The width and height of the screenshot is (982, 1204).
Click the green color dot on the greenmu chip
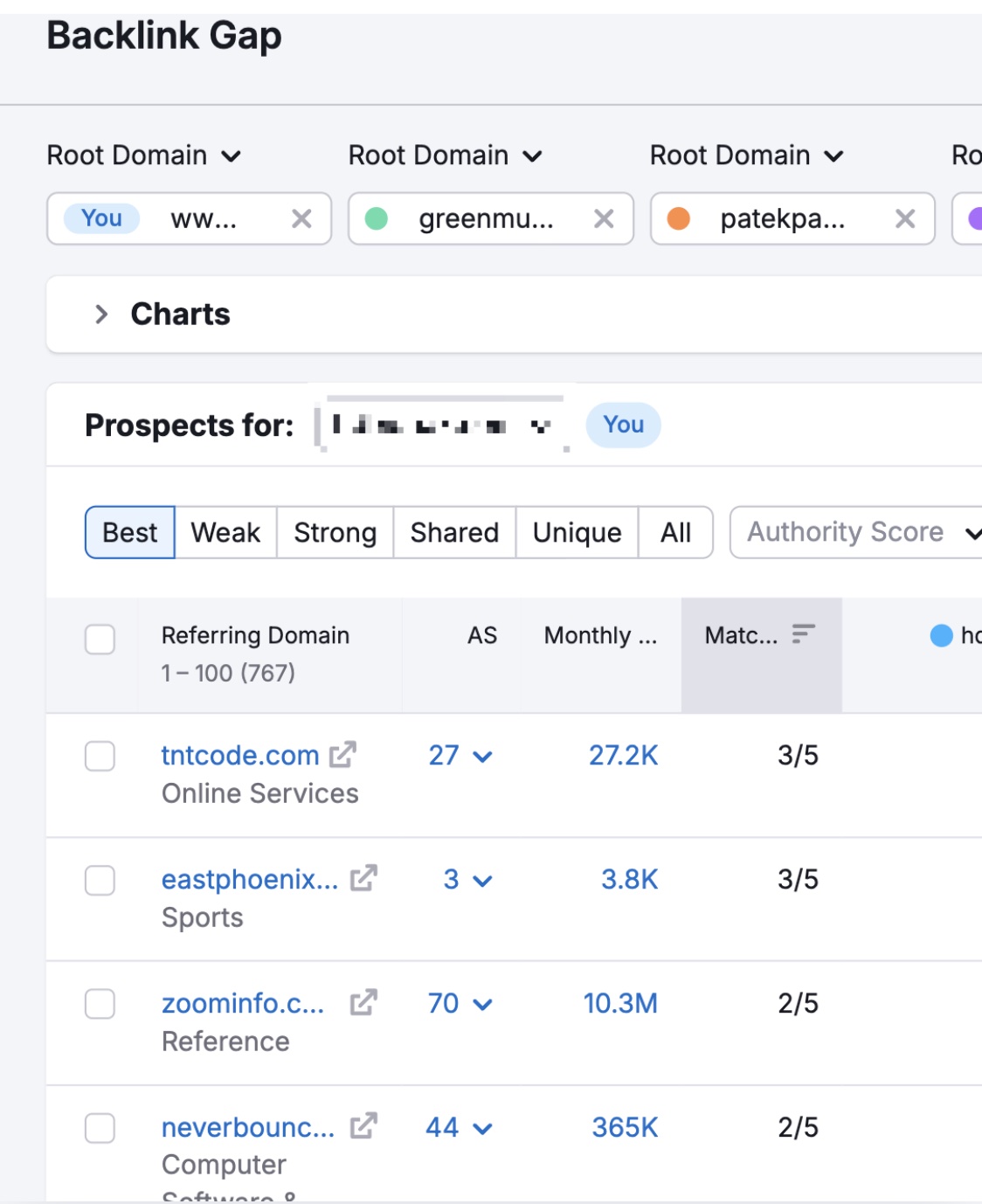(x=376, y=218)
